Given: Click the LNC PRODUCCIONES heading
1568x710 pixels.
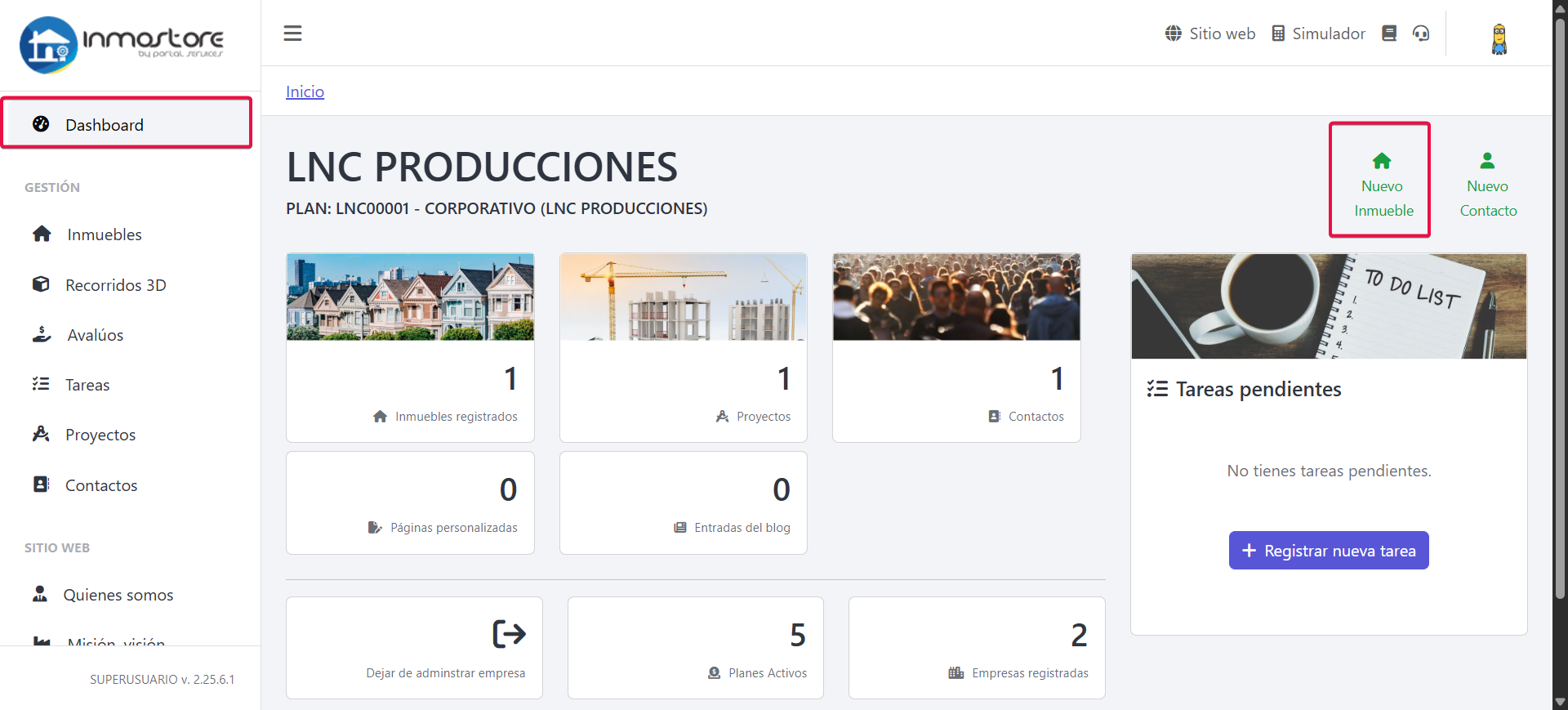Looking at the screenshot, I should point(482,167).
